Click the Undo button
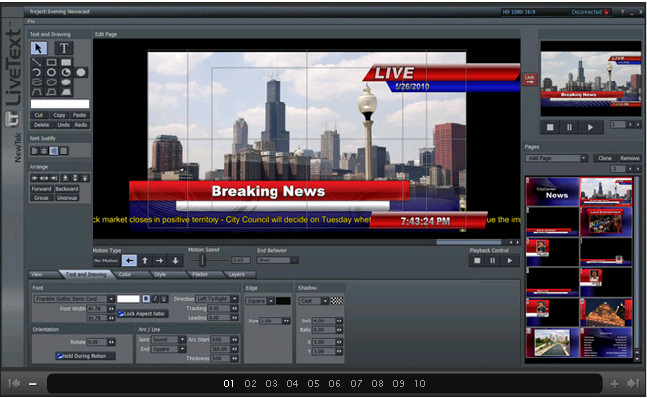647x398 pixels. click(x=63, y=125)
